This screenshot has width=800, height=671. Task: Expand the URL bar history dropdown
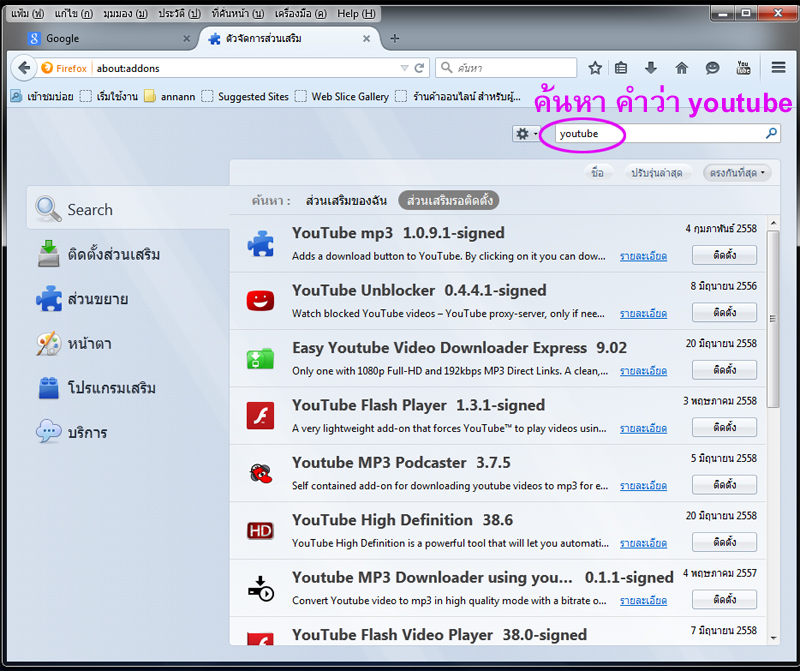click(404, 68)
